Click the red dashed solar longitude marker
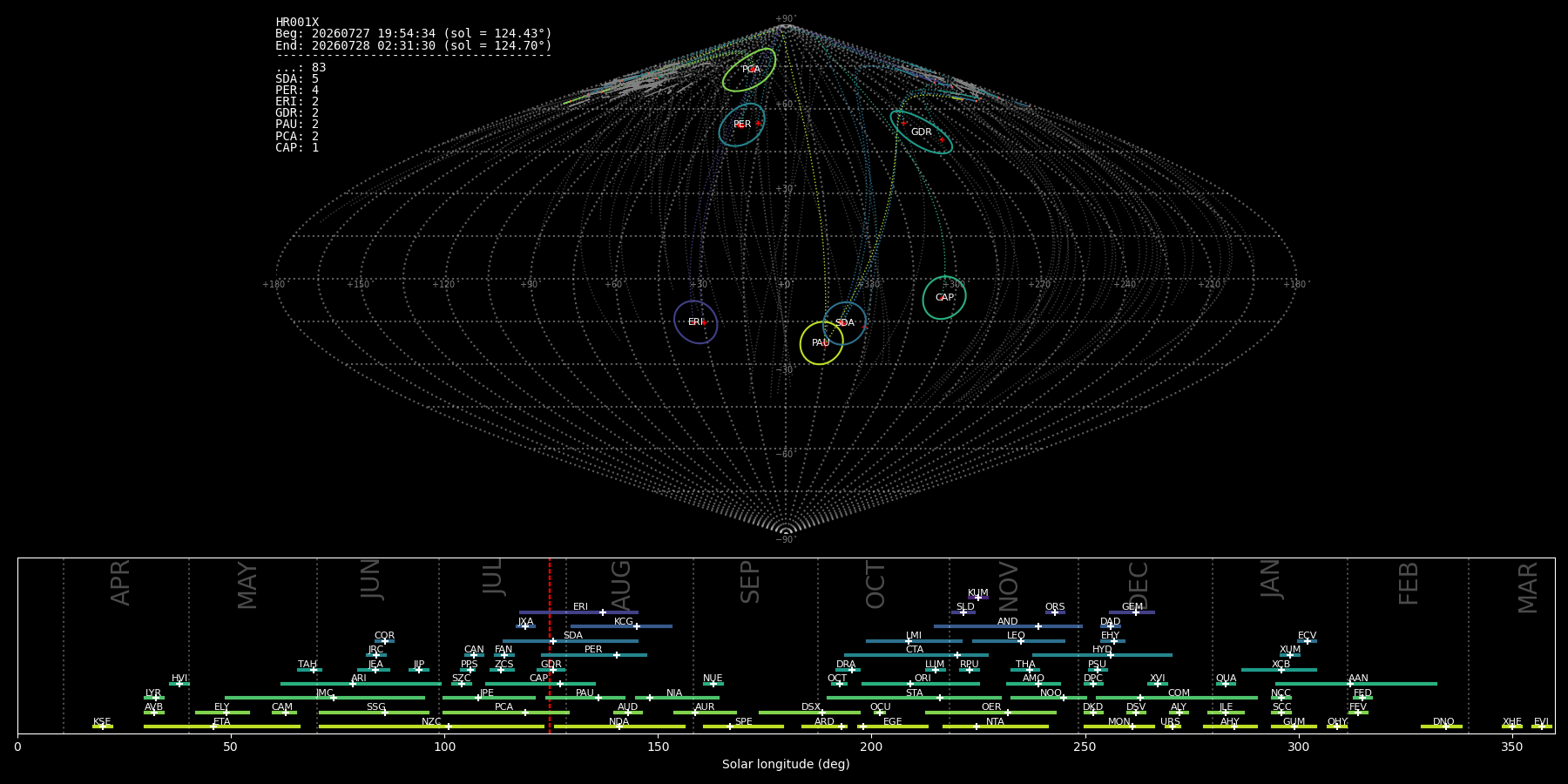The height and width of the screenshot is (784, 1568). click(x=550, y=645)
